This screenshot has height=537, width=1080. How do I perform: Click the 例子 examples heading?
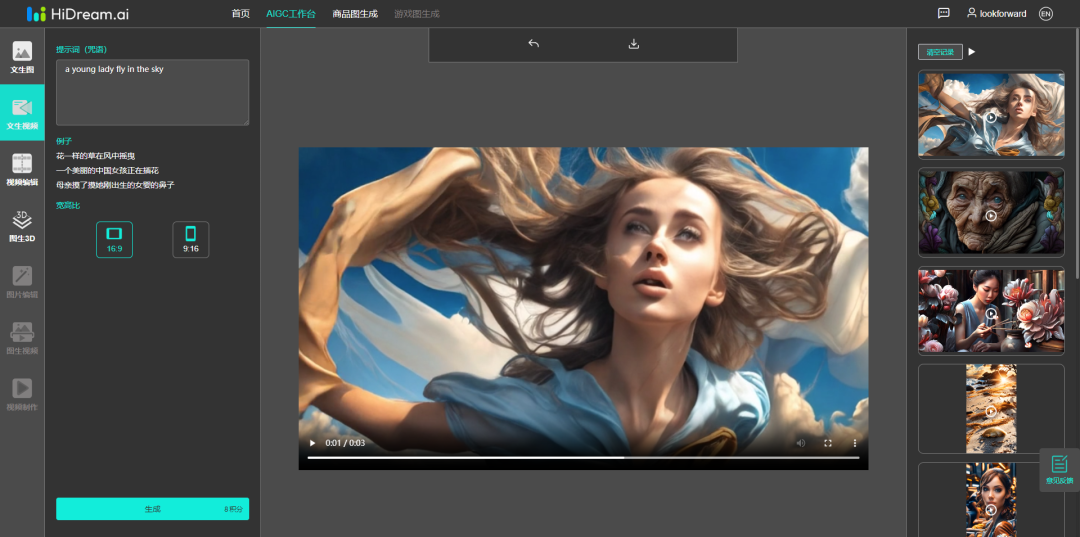pyautogui.click(x=64, y=141)
